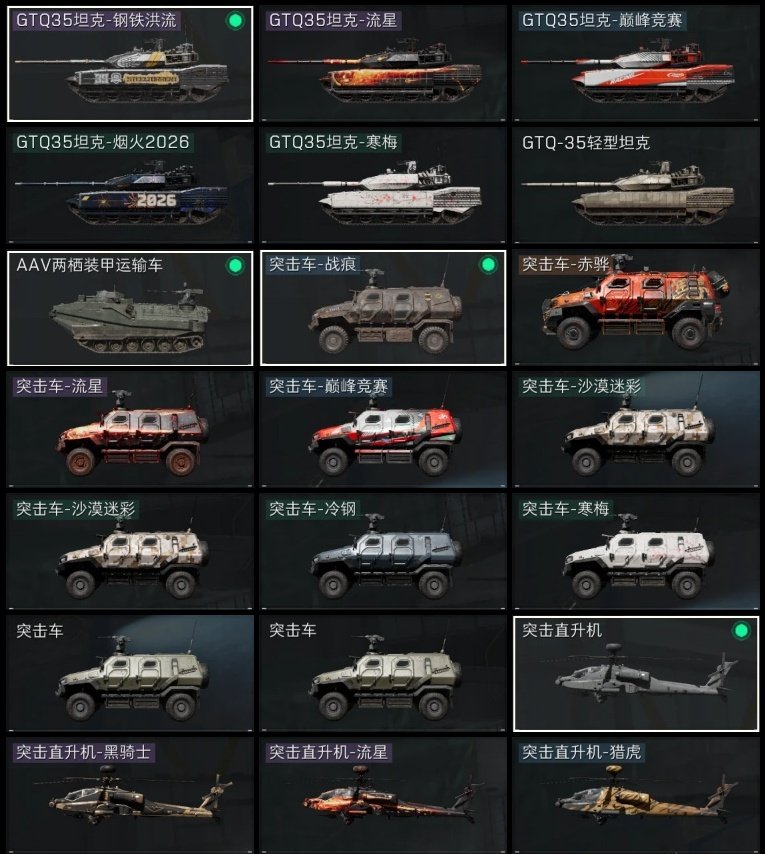The height and width of the screenshot is (854, 765).
Task: Select the 突击车-赤骅 vehicle skin
Action: (636, 308)
